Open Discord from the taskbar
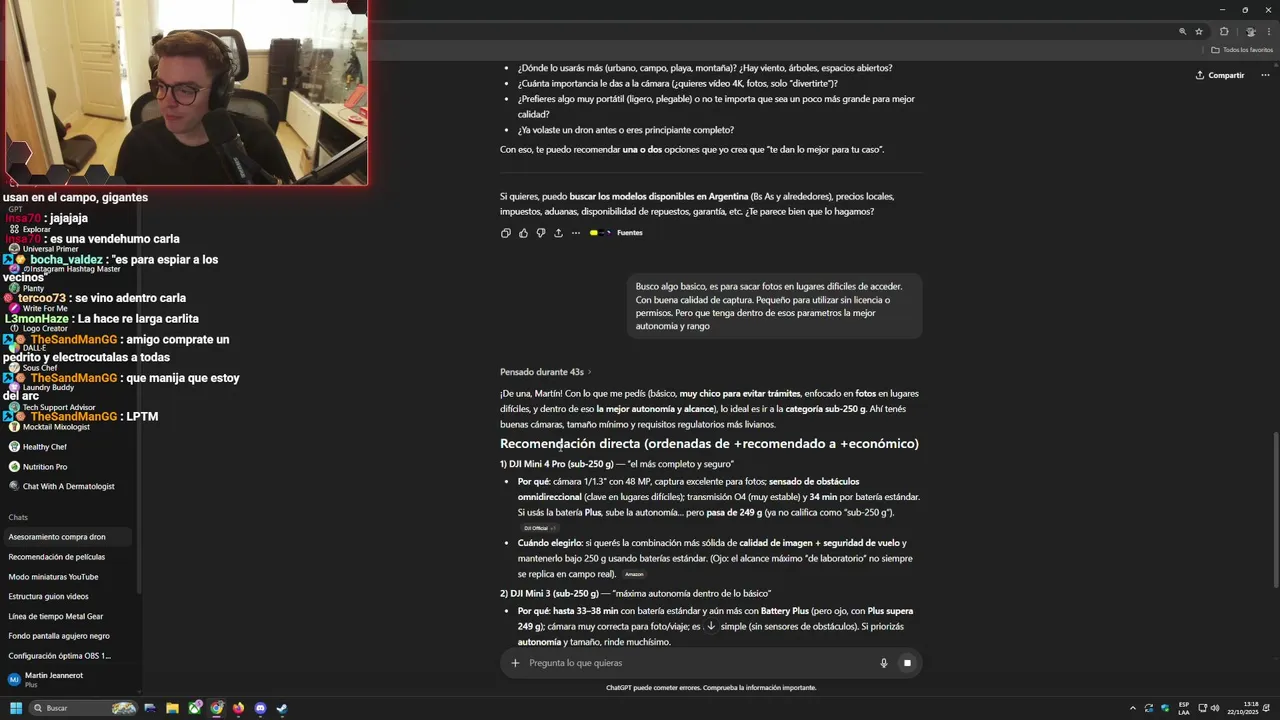 pyautogui.click(x=260, y=708)
